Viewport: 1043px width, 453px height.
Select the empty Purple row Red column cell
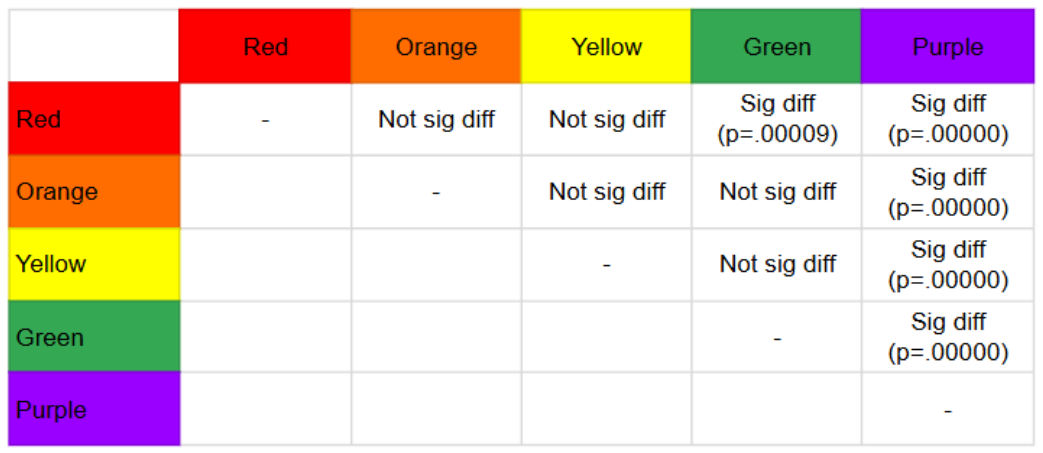pos(265,409)
